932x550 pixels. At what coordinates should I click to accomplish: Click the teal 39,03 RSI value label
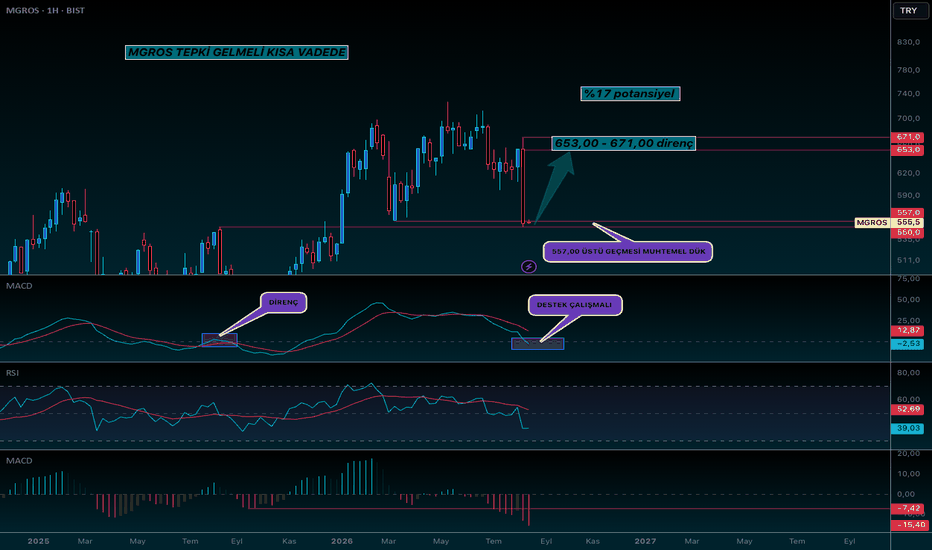(907, 428)
